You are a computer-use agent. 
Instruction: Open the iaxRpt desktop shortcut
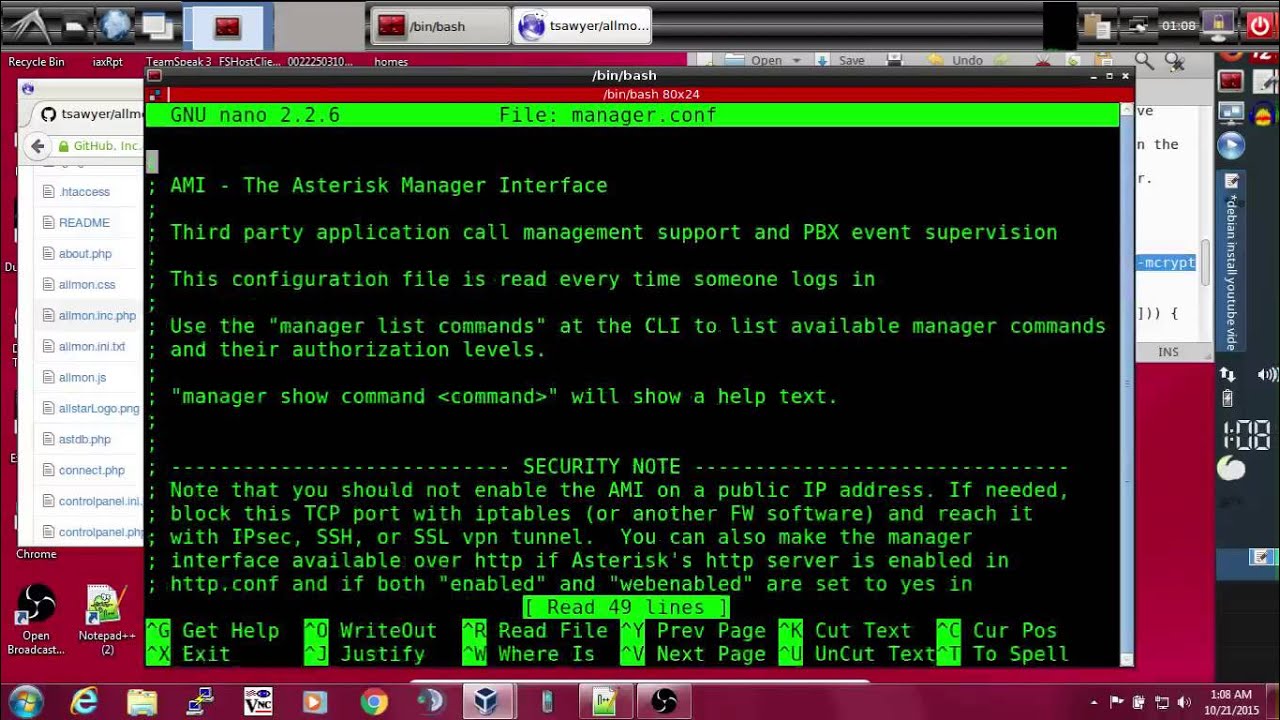(x=107, y=62)
